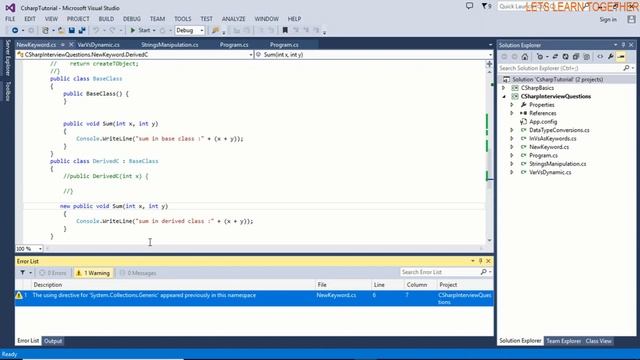Open the editor zoom 100 % dropdown

tap(29, 249)
